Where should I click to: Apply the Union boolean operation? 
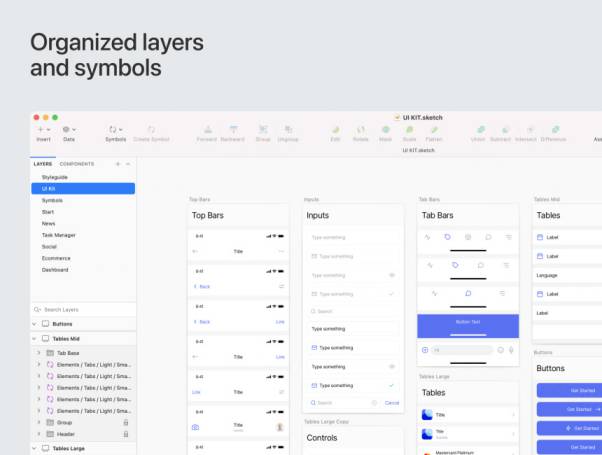(x=478, y=130)
